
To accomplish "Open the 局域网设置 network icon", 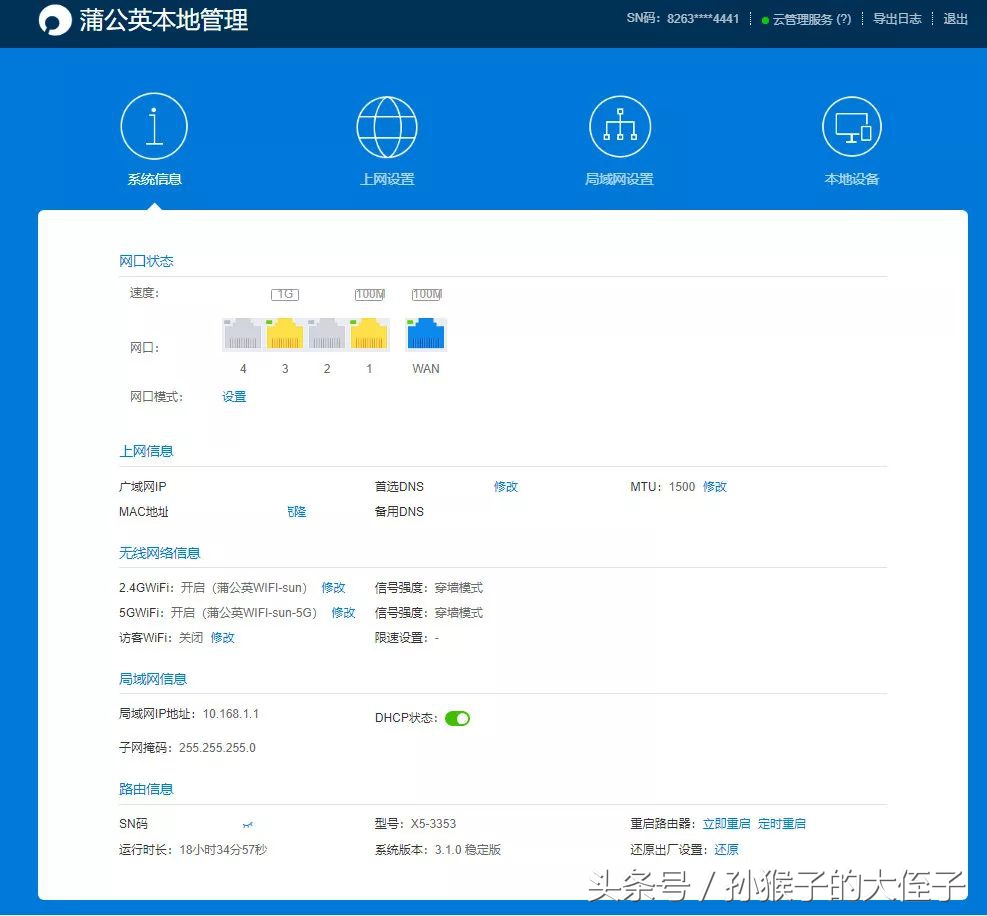I will pyautogui.click(x=620, y=126).
